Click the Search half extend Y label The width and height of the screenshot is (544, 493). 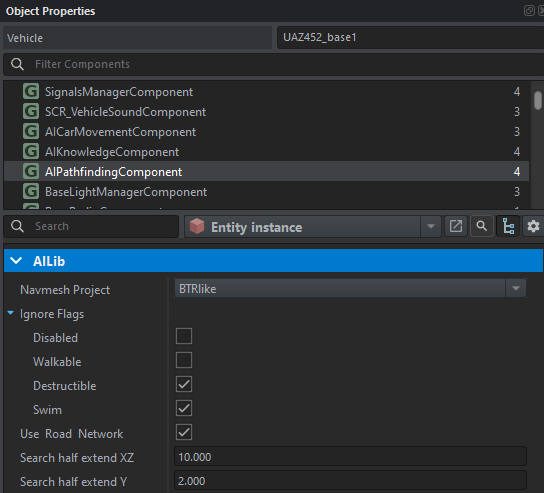pos(74,482)
